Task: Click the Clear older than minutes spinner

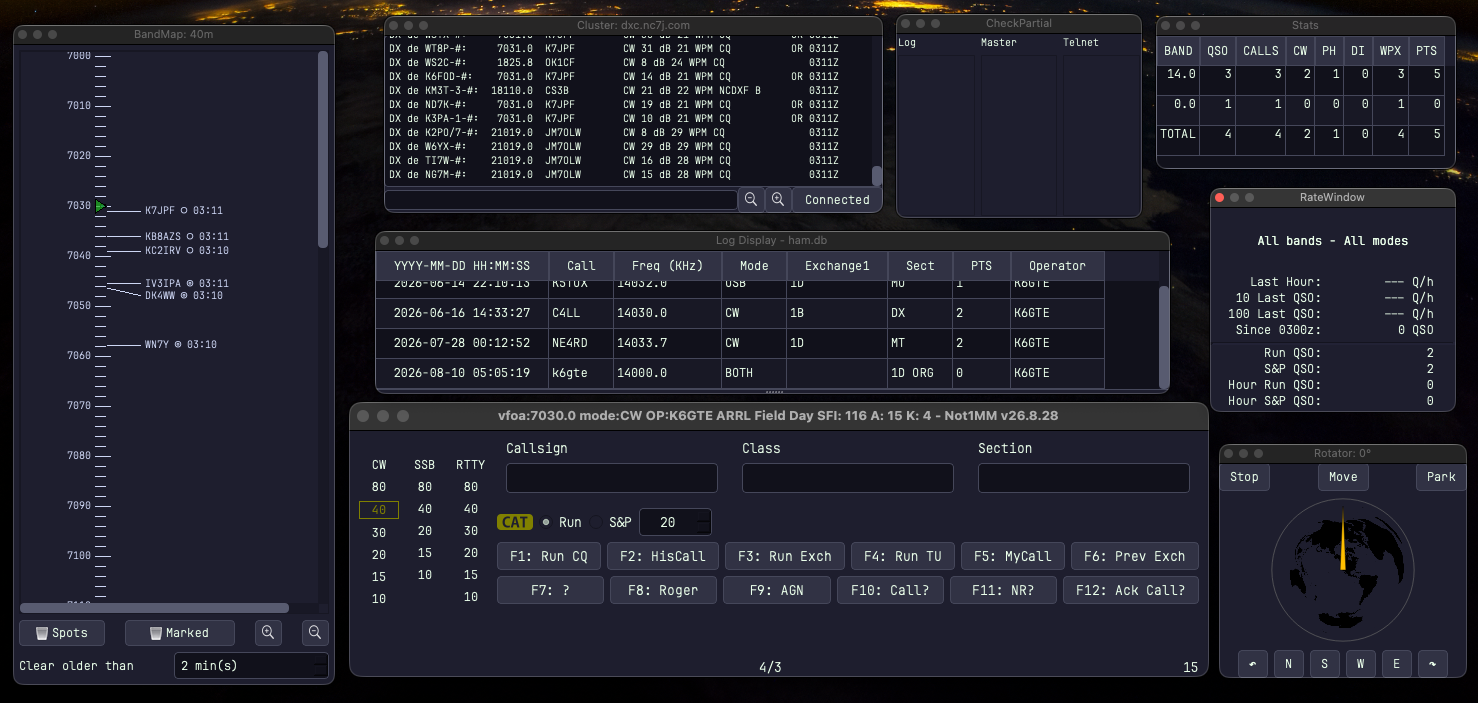Action: point(251,665)
